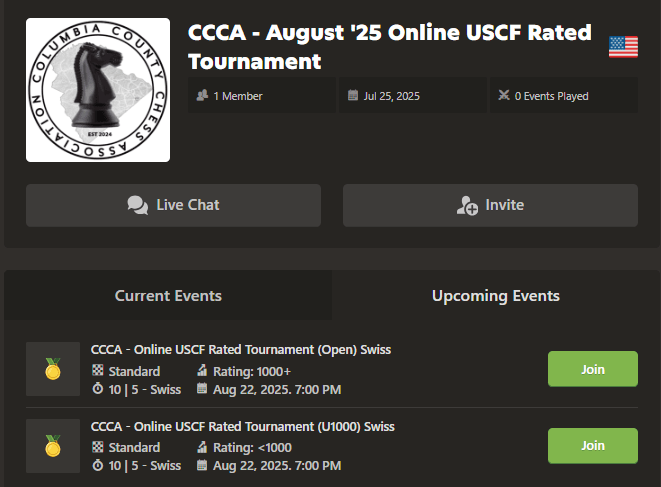Click the clock icon on the Open Swiss event
Image resolution: width=661 pixels, height=487 pixels.
click(x=97, y=389)
